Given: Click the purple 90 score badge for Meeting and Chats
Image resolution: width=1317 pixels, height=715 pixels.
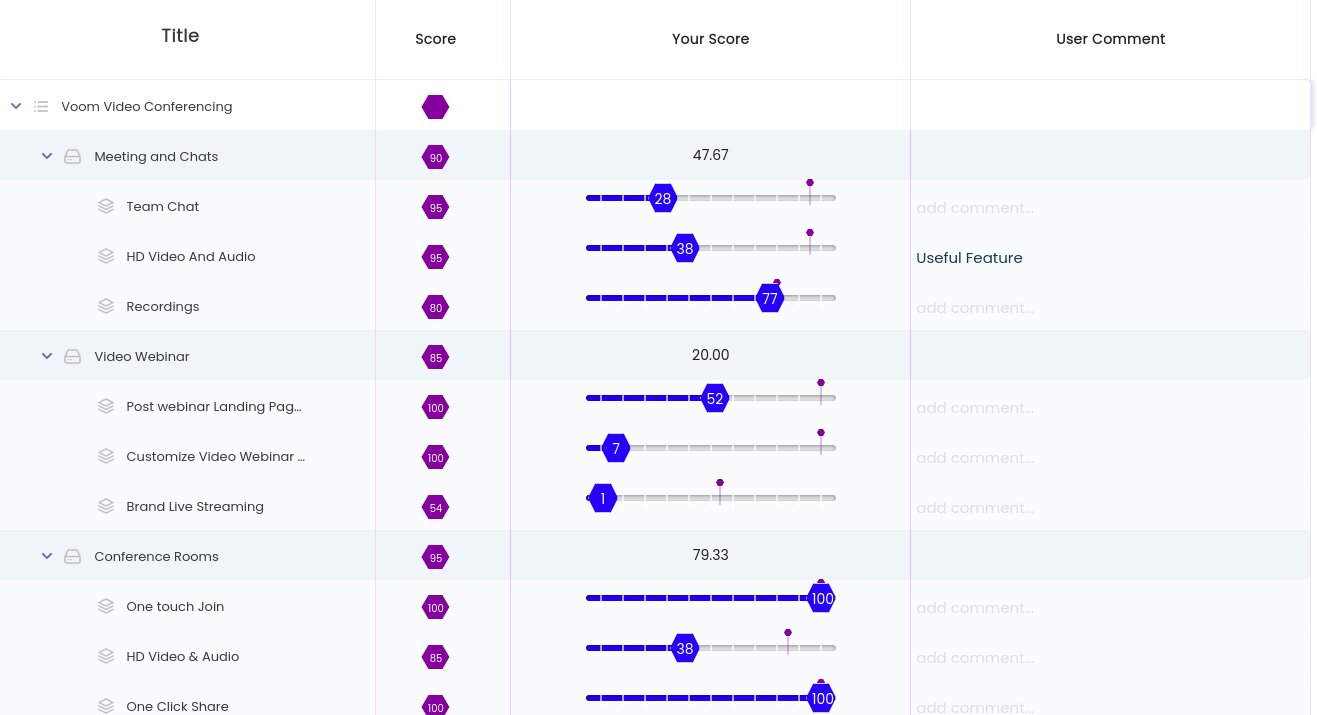Looking at the screenshot, I should click(x=436, y=158).
